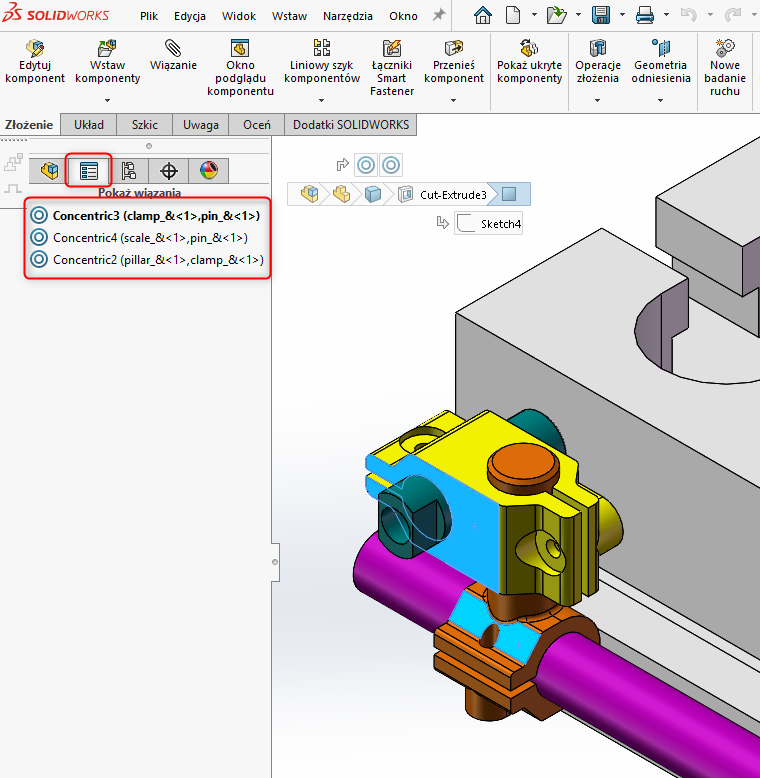
Task: Open the Edycja menu
Action: pos(190,16)
